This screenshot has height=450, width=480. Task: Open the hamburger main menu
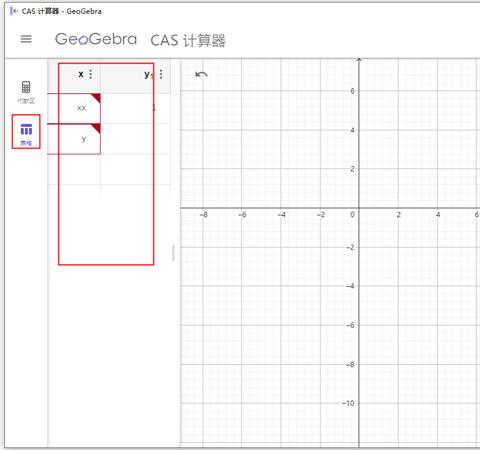coord(26,39)
